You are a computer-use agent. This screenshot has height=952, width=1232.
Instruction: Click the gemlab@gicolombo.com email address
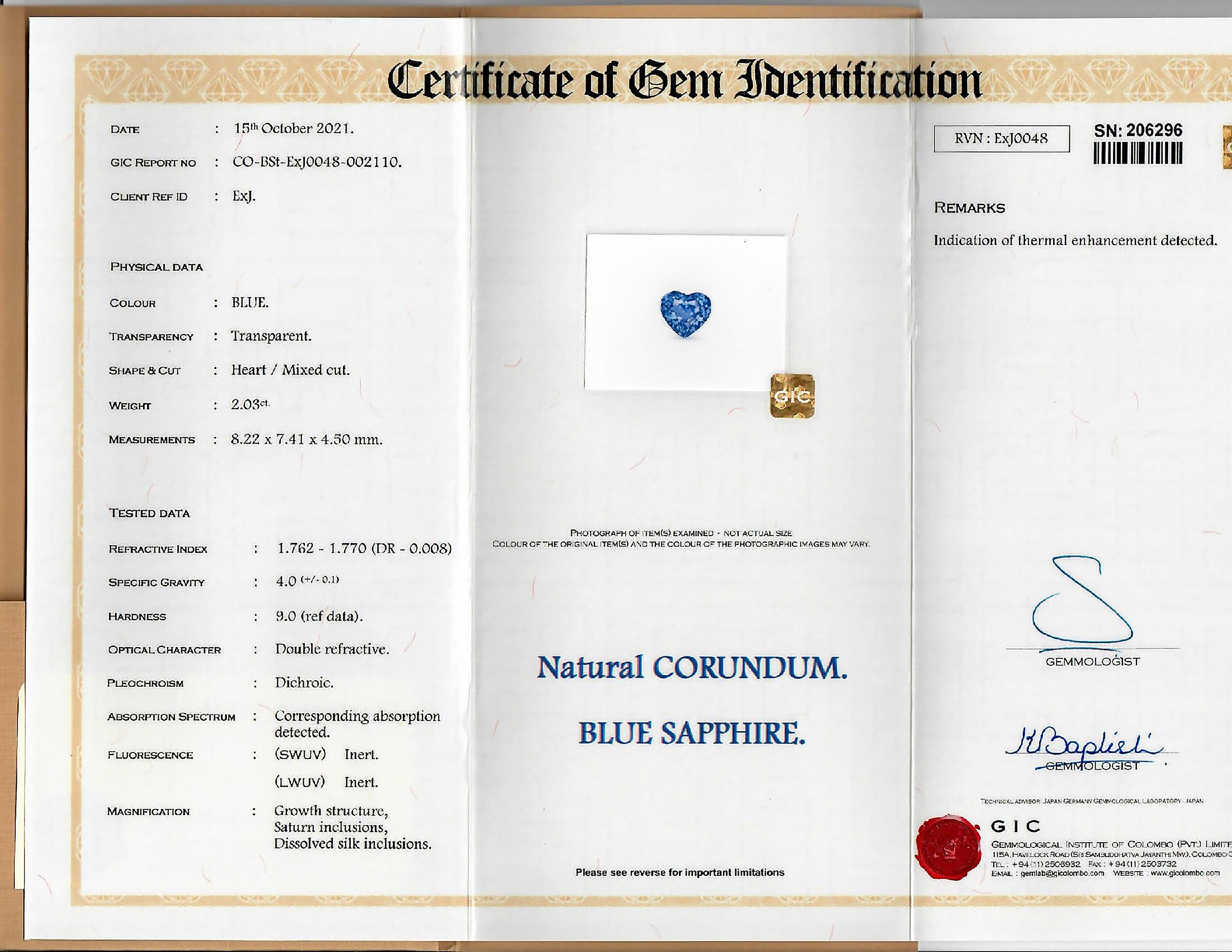click(1062, 873)
